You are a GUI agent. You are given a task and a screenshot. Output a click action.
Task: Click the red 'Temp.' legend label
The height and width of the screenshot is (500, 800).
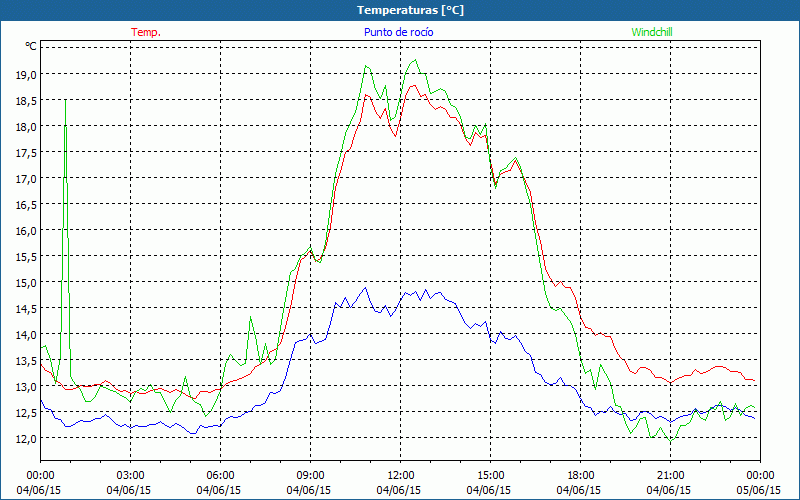[x=146, y=32]
